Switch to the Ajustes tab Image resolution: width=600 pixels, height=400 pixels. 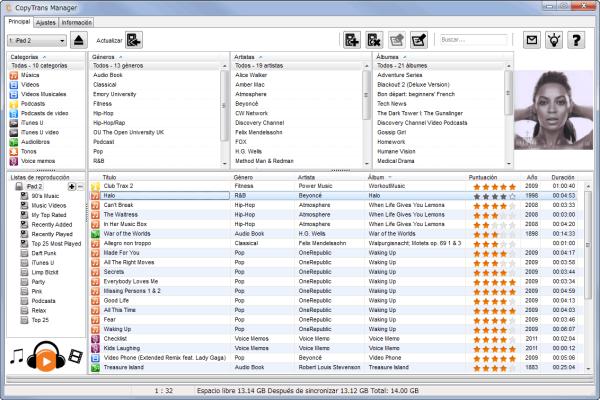click(46, 23)
